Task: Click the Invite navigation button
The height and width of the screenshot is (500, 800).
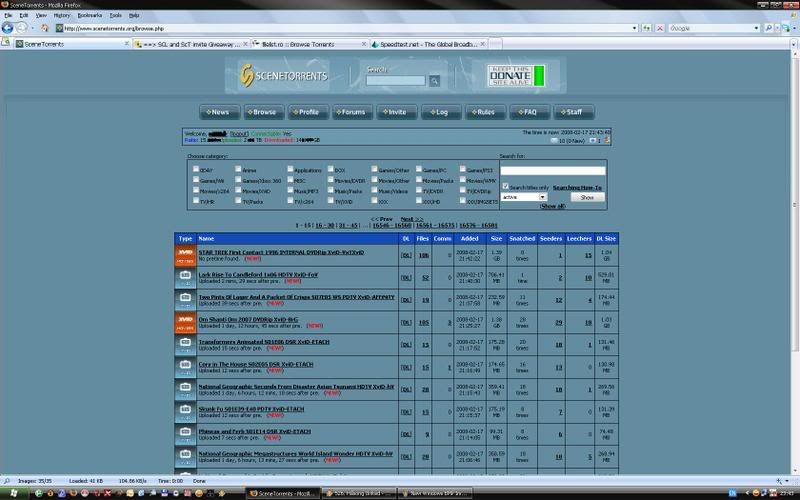Action: 397,112
